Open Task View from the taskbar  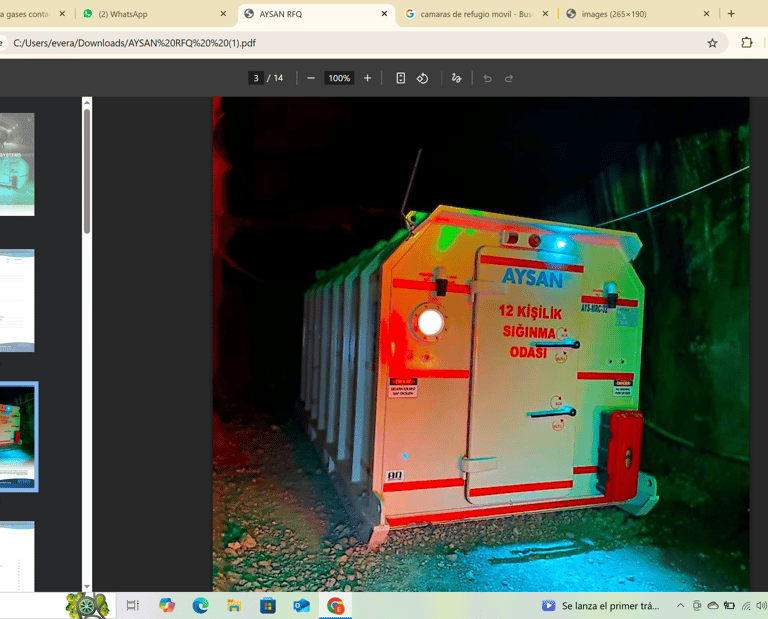coord(133,606)
